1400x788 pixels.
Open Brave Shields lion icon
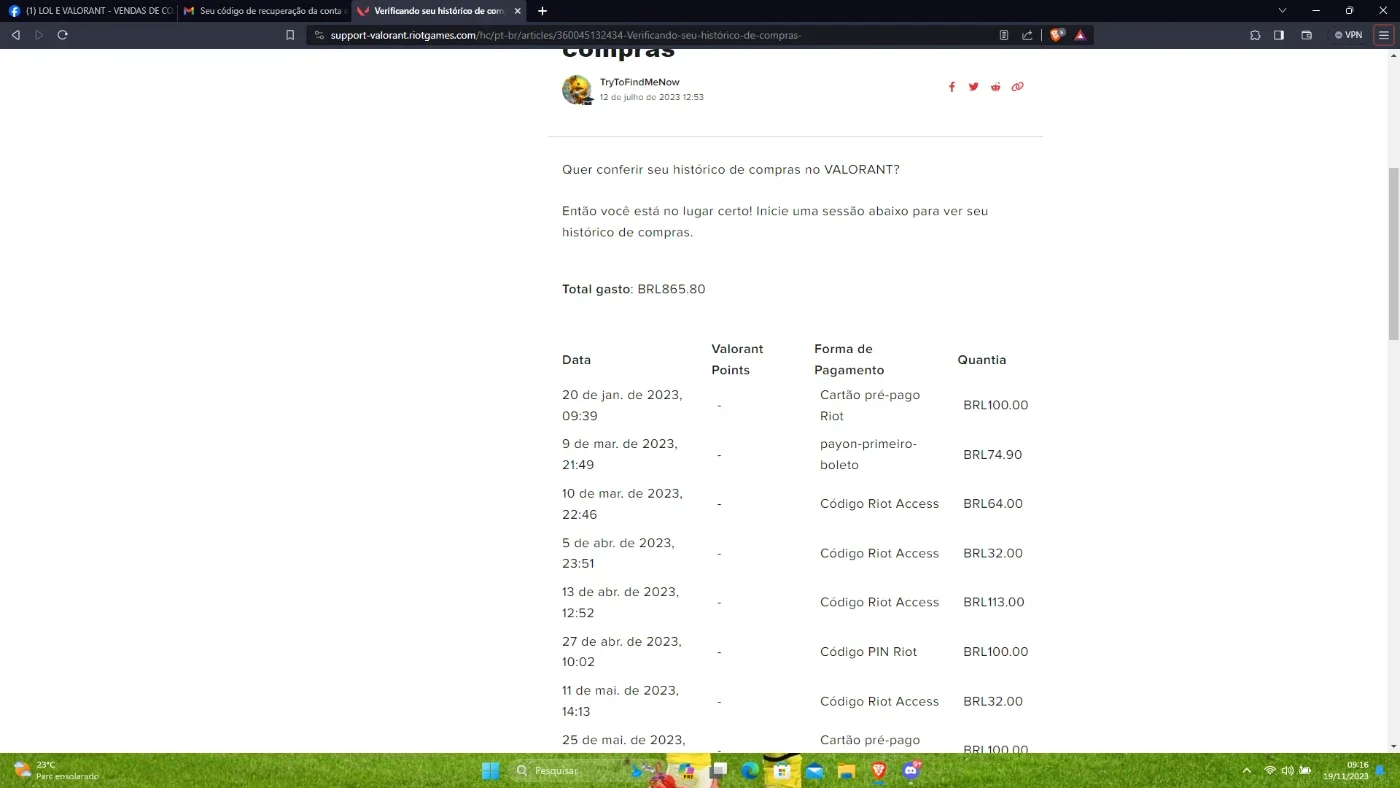tap(1057, 35)
